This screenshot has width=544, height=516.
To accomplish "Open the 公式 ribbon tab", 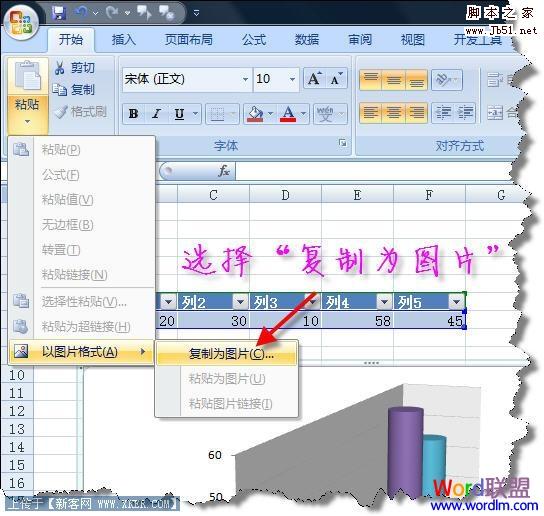I will [x=254, y=40].
